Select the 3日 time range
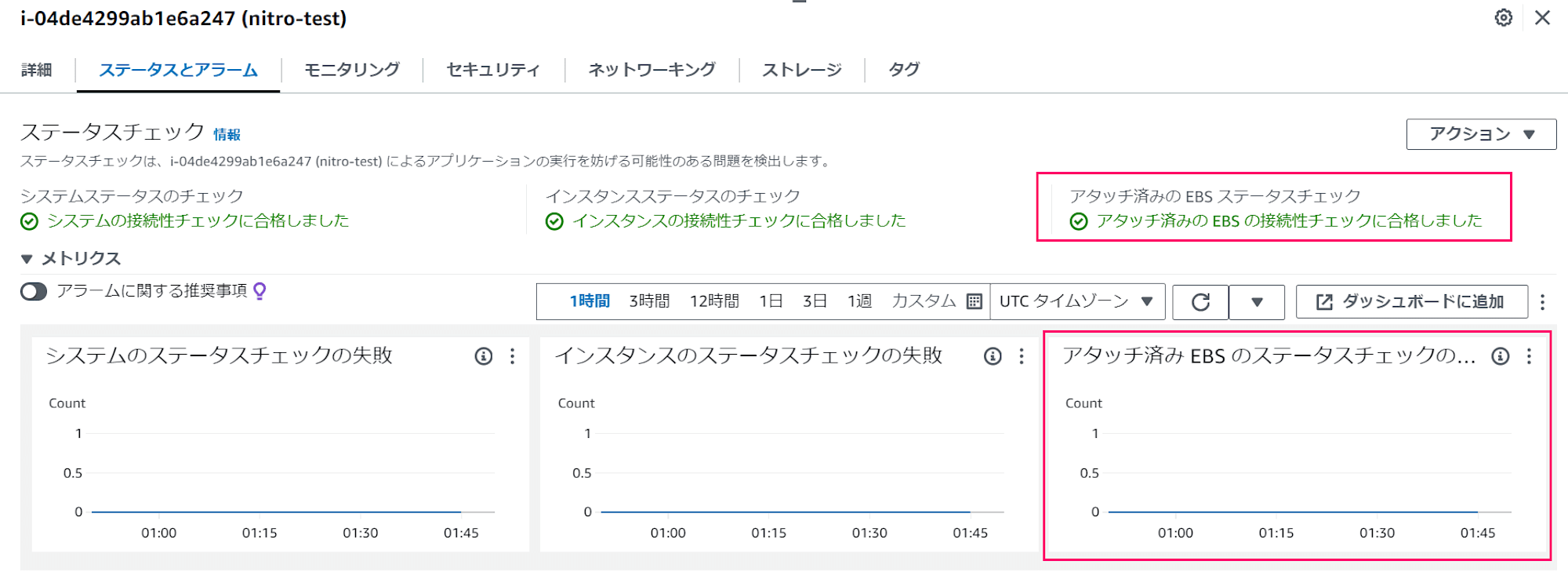The width and height of the screenshot is (1568, 572). point(815,301)
